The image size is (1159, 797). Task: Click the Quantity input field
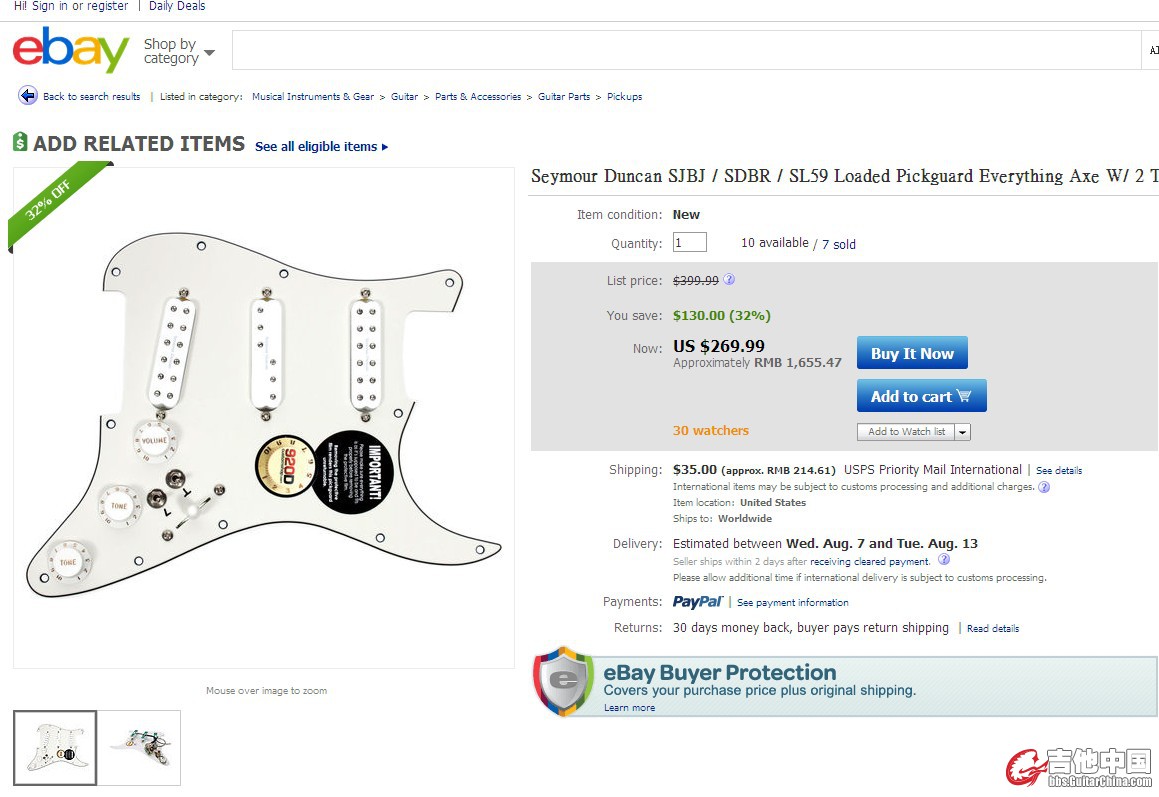coord(689,243)
